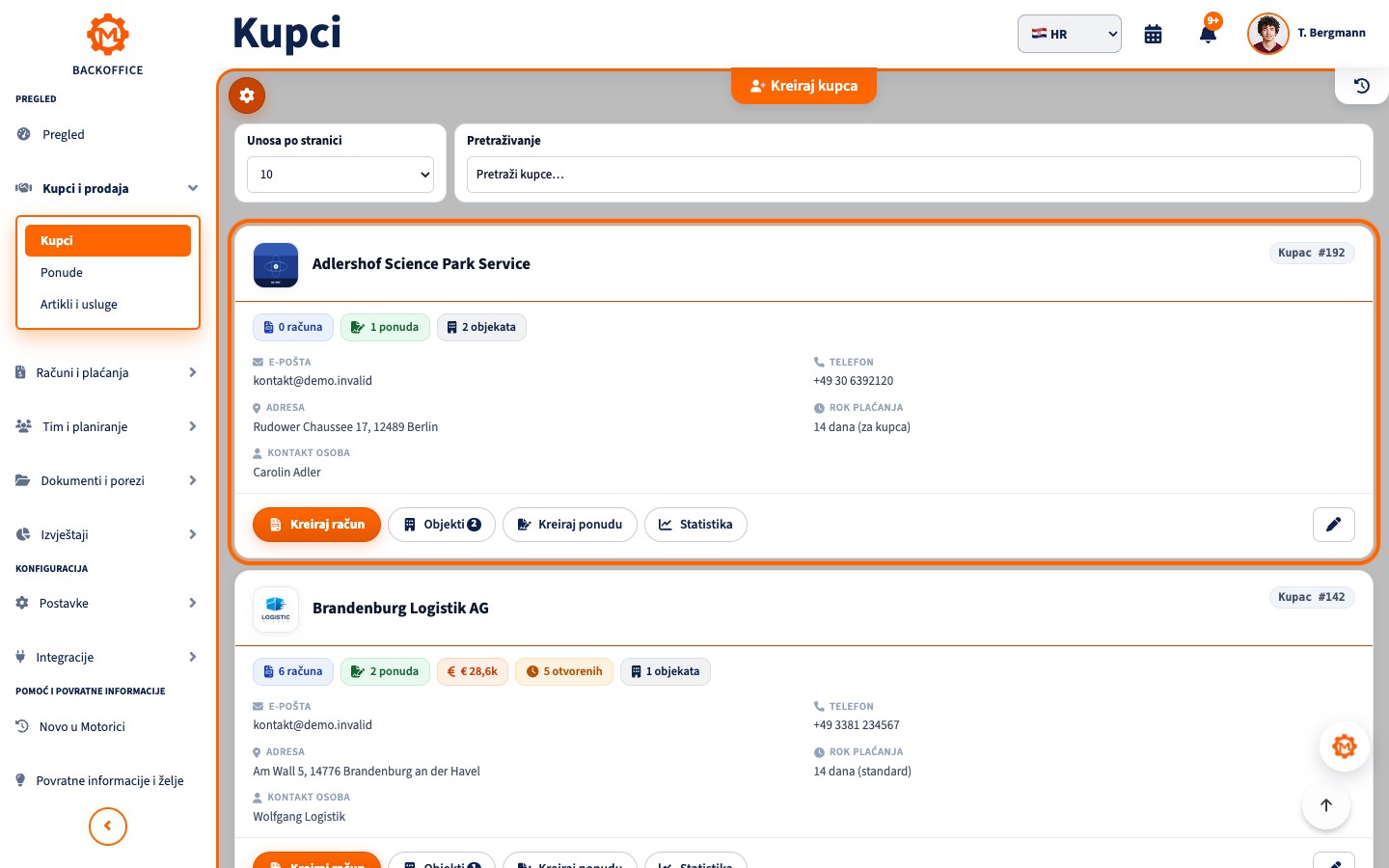Click 1 ponuda badge on Adlershof

pyautogui.click(x=385, y=327)
